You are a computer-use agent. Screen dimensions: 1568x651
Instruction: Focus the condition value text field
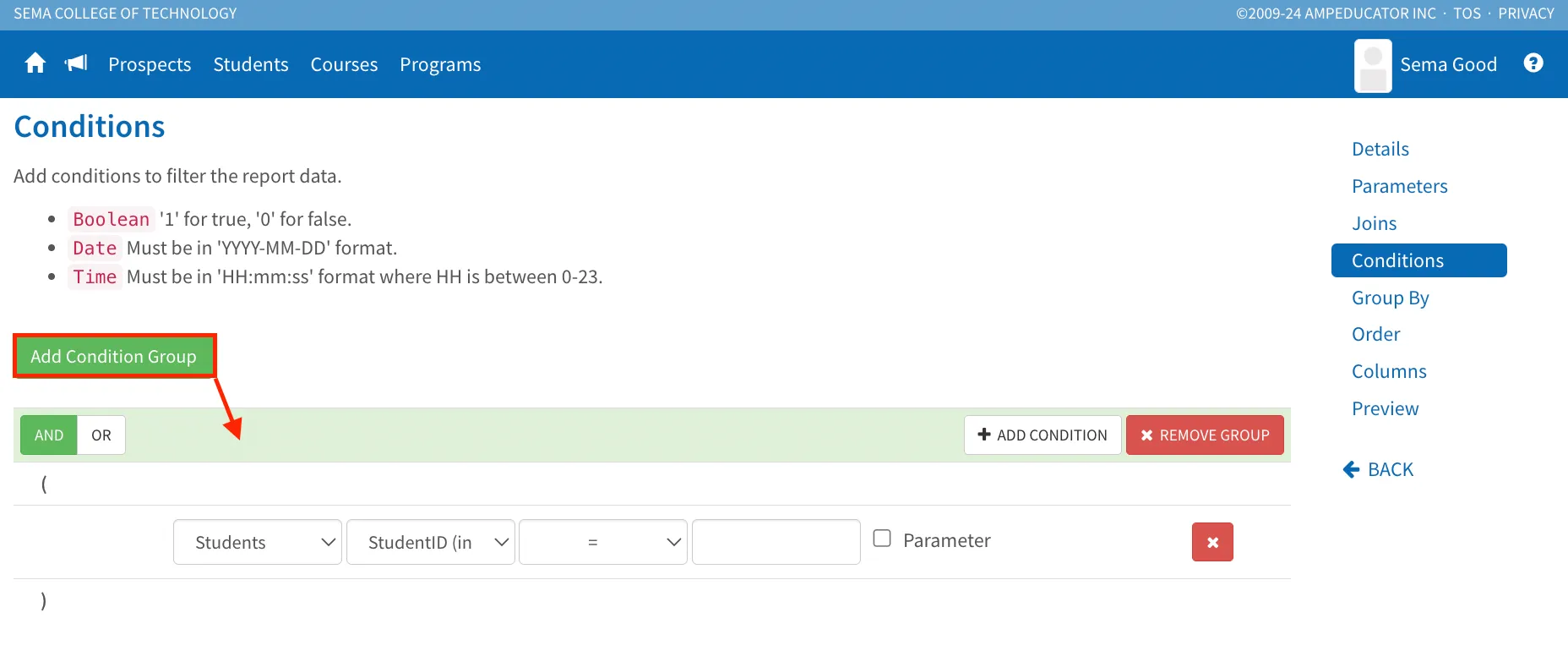click(x=776, y=543)
